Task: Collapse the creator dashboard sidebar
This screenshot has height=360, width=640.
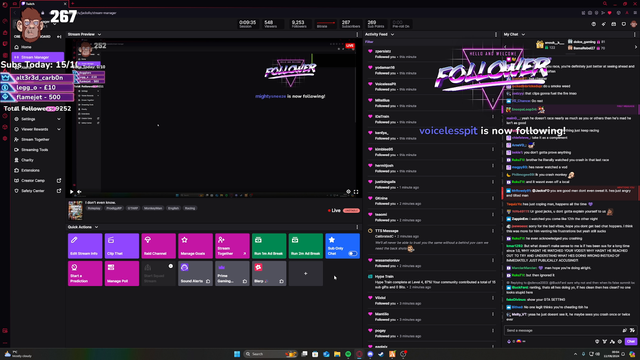Action: 59,37
